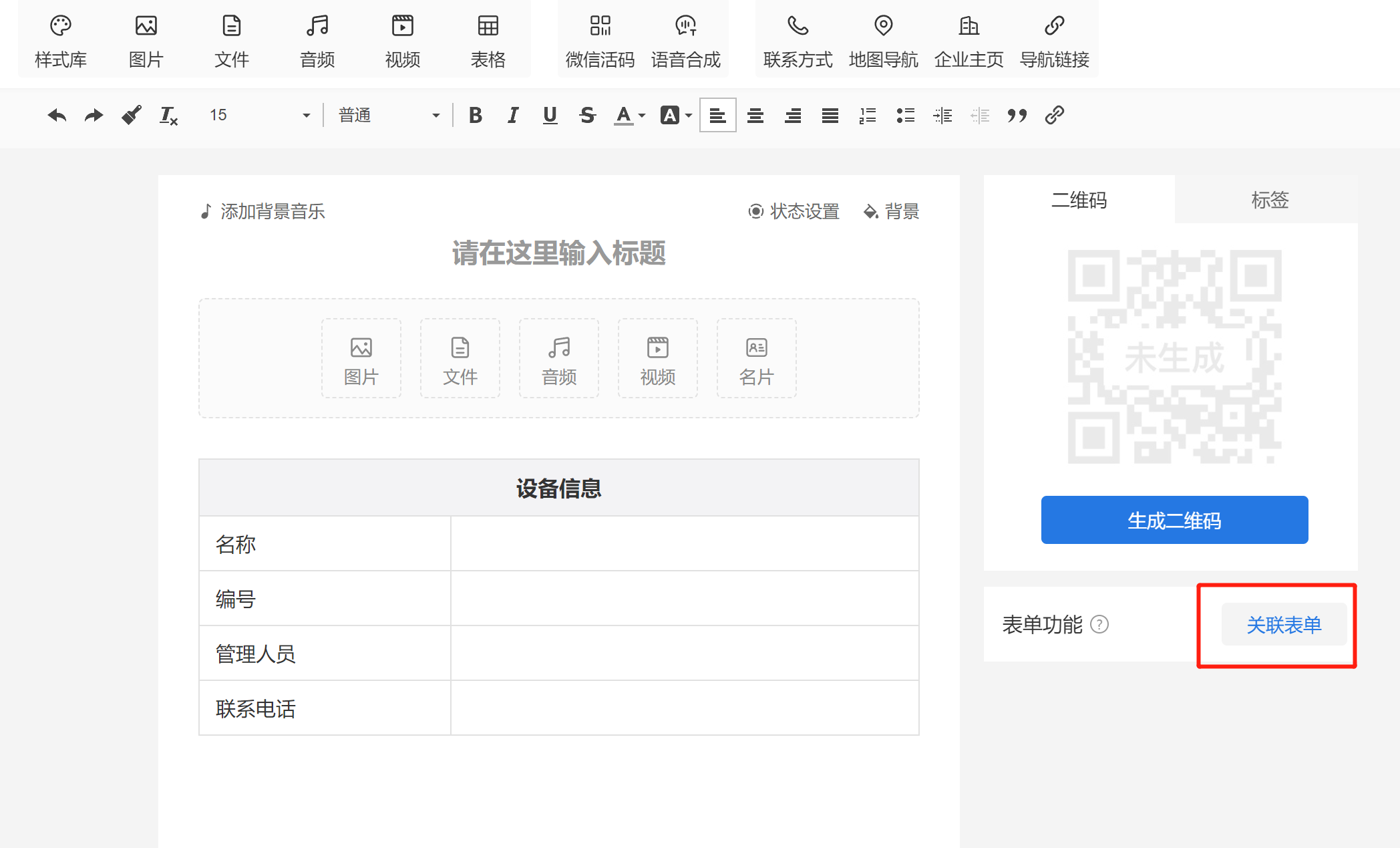
Task: Add 联系方式 contact info
Action: [x=798, y=41]
